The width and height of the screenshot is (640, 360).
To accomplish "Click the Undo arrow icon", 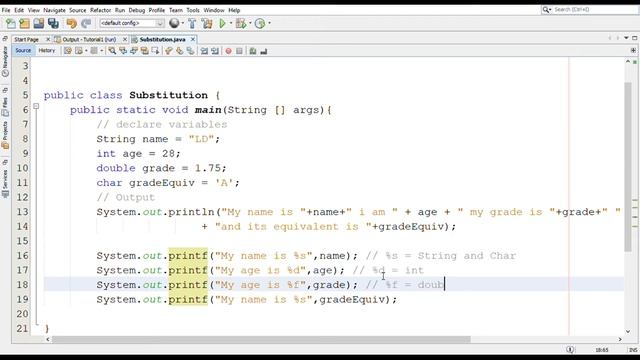I will click(x=71, y=24).
